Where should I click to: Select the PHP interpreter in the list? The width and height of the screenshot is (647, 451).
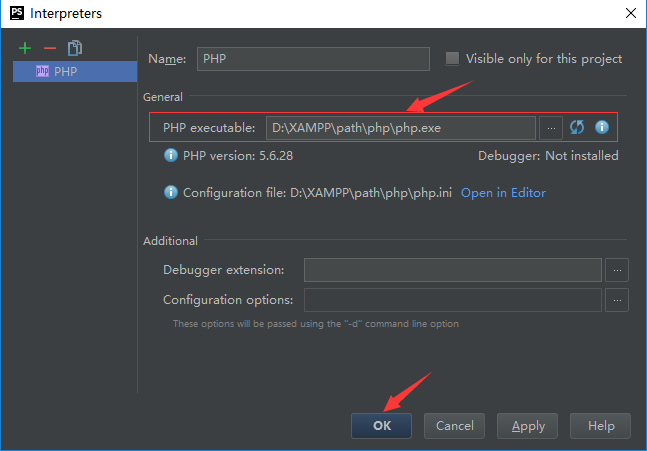click(75, 71)
